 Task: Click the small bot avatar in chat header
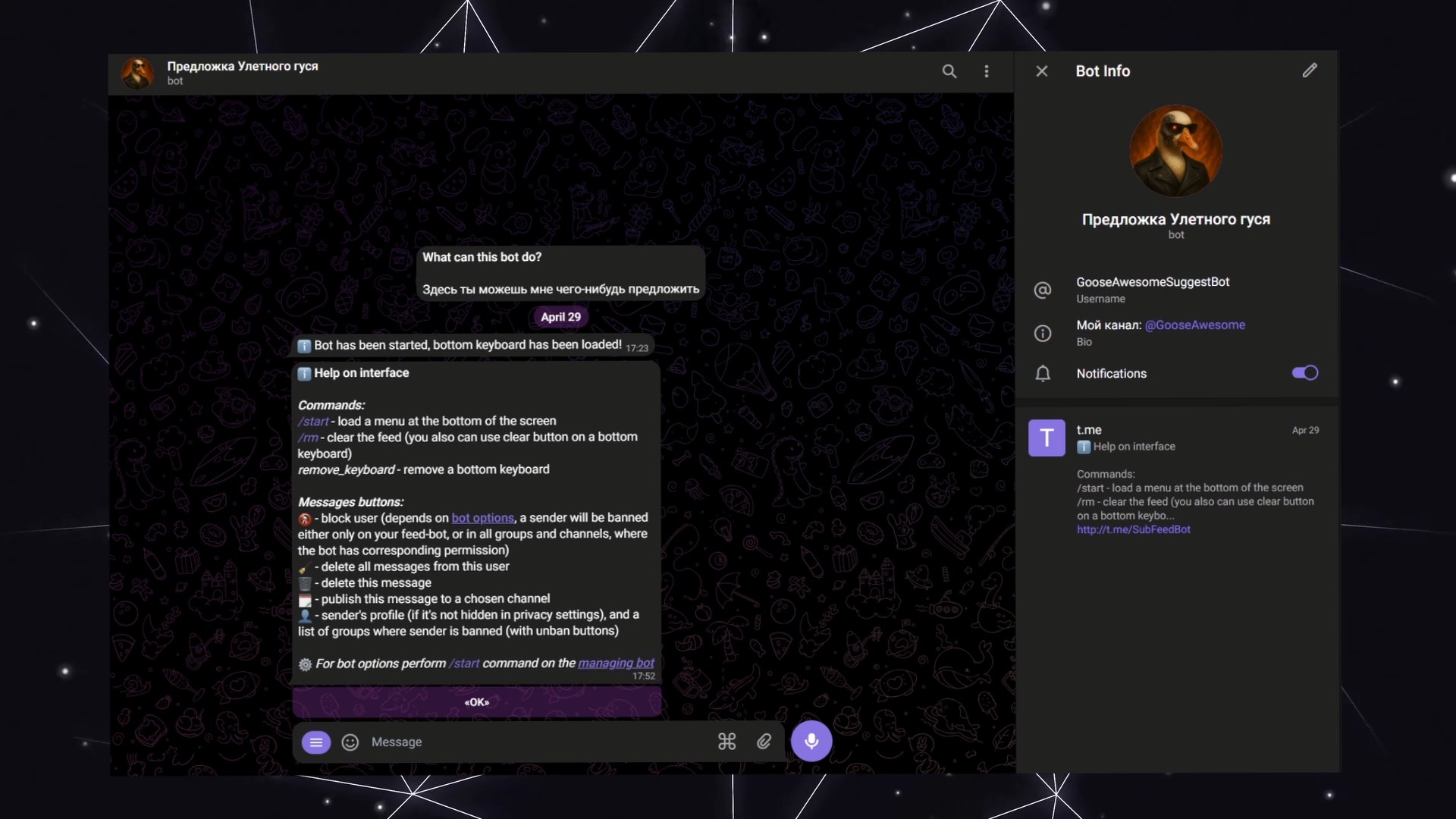pyautogui.click(x=137, y=73)
